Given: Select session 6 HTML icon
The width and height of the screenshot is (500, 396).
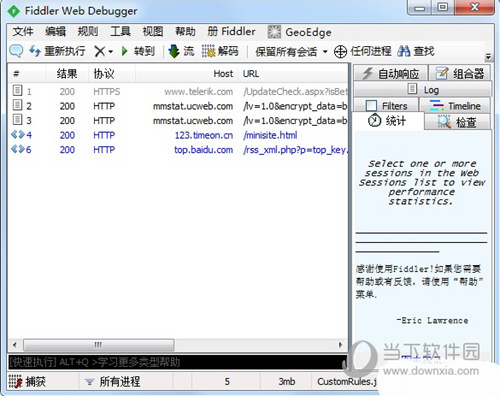Looking at the screenshot, I should 18,149.
